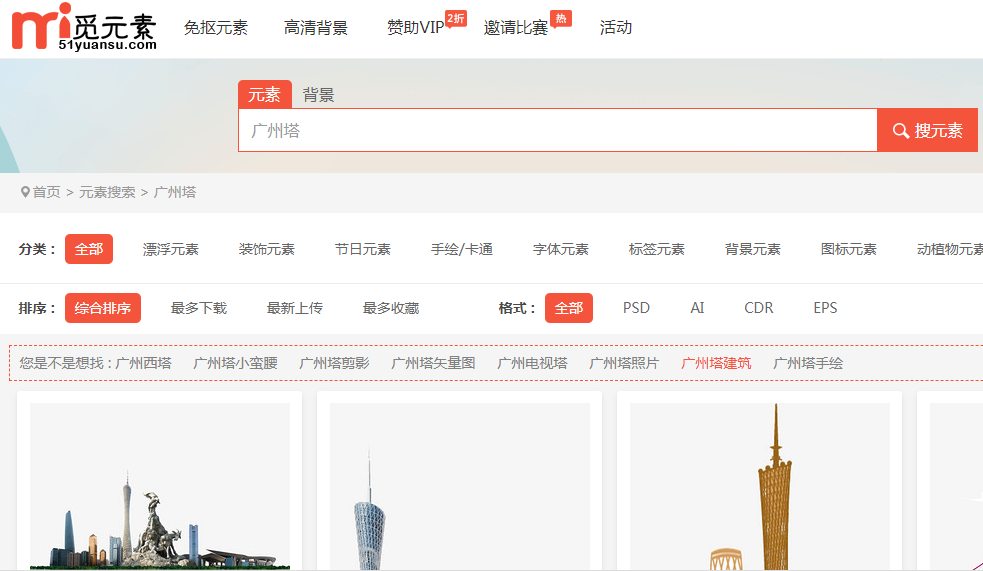Filter format to PSD
Image resolution: width=983 pixels, height=571 pixels.
pyautogui.click(x=636, y=308)
